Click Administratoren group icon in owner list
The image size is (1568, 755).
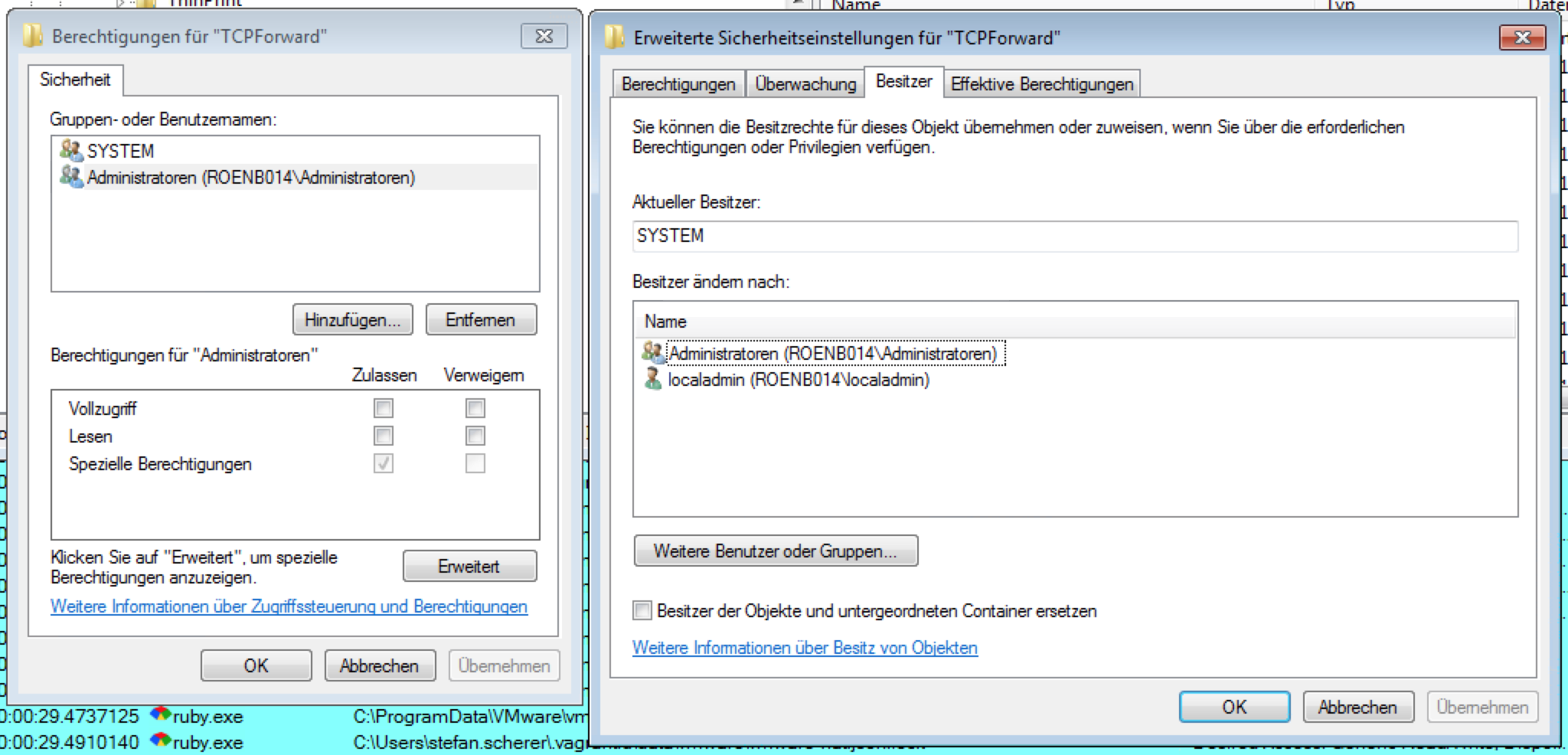click(x=653, y=353)
